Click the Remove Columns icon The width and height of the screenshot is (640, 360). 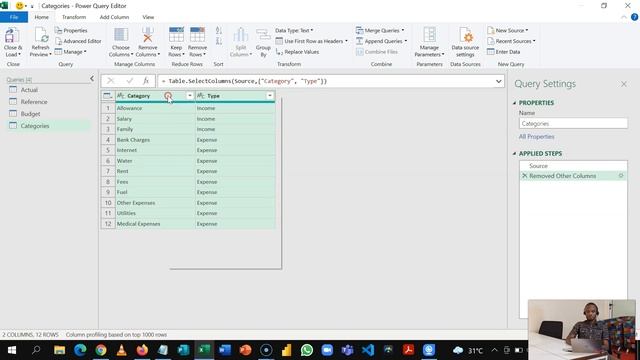pos(147,35)
